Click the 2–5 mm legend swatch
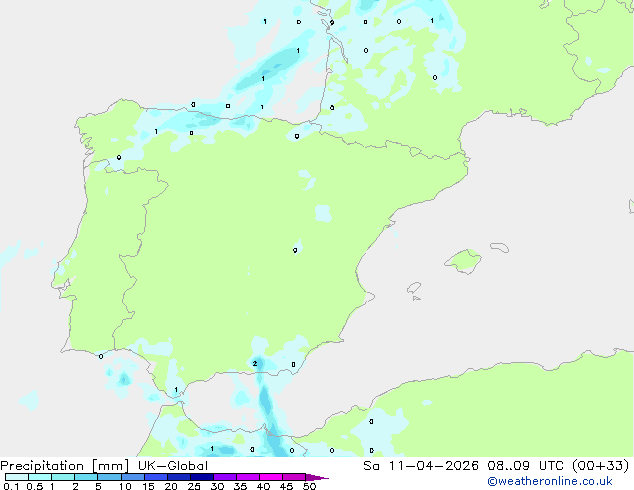Screen dimensions: 634x490 pos(86,477)
